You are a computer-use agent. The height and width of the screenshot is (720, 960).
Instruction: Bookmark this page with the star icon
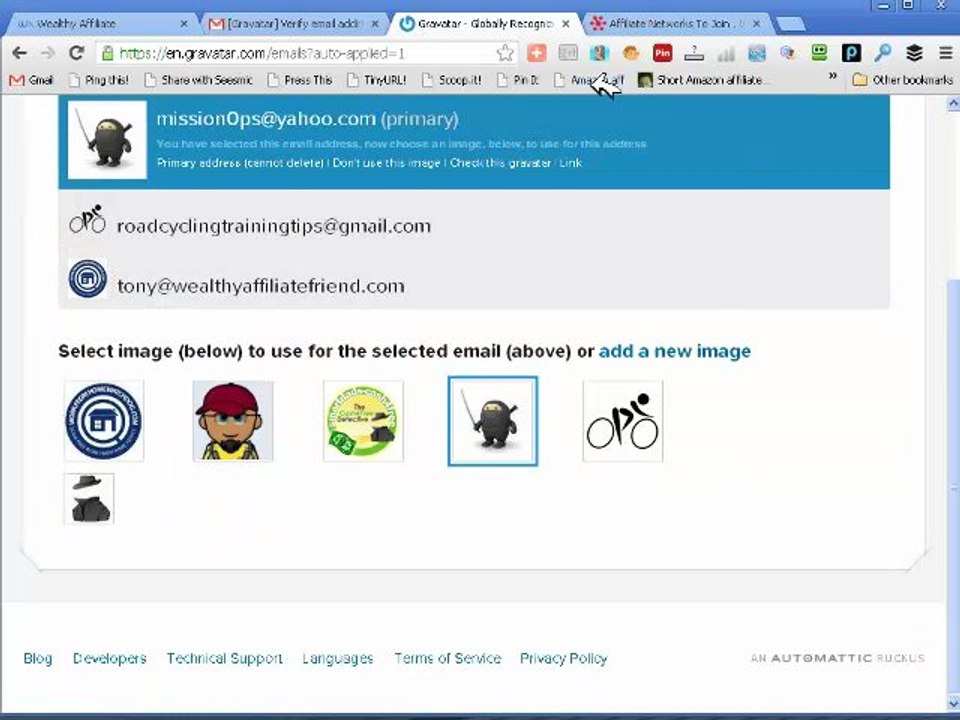coord(504,53)
